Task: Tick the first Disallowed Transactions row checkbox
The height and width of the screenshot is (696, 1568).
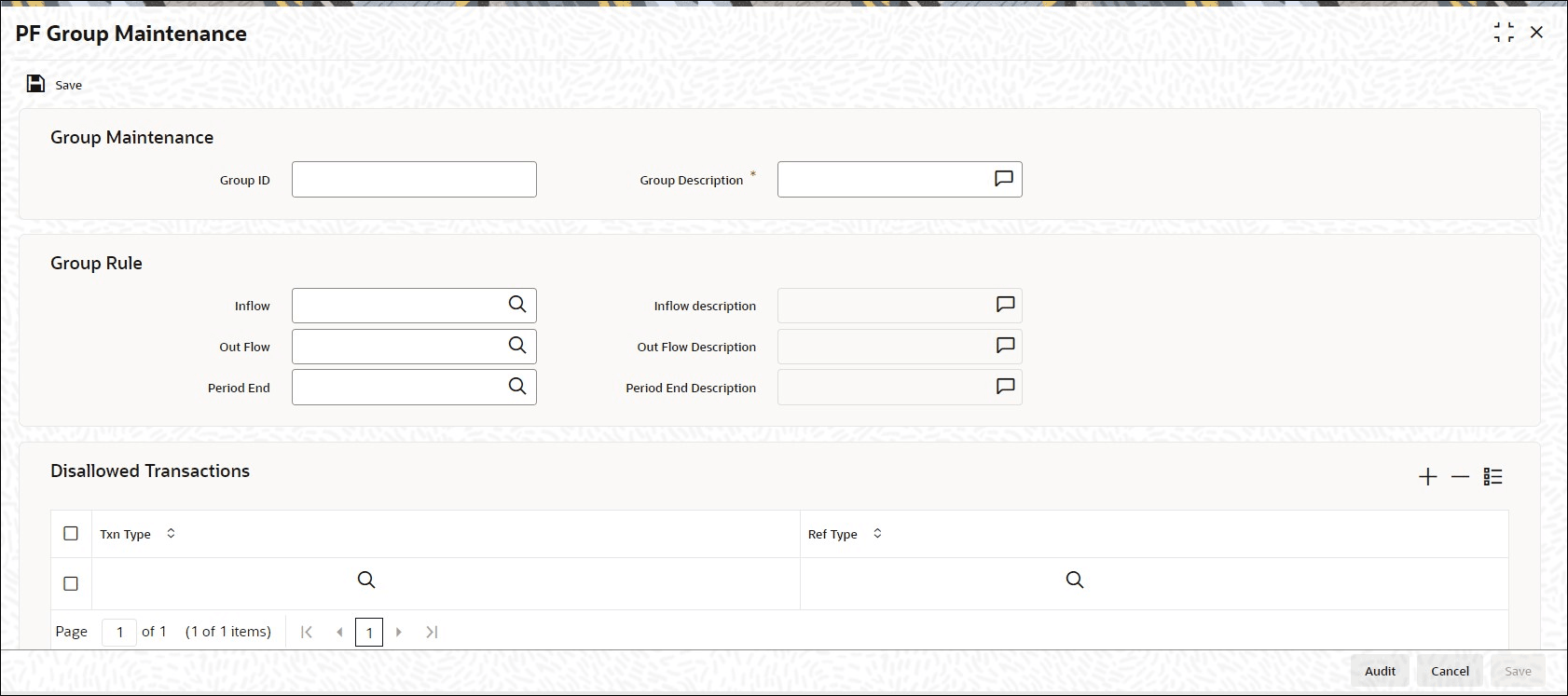Action: pos(71,583)
